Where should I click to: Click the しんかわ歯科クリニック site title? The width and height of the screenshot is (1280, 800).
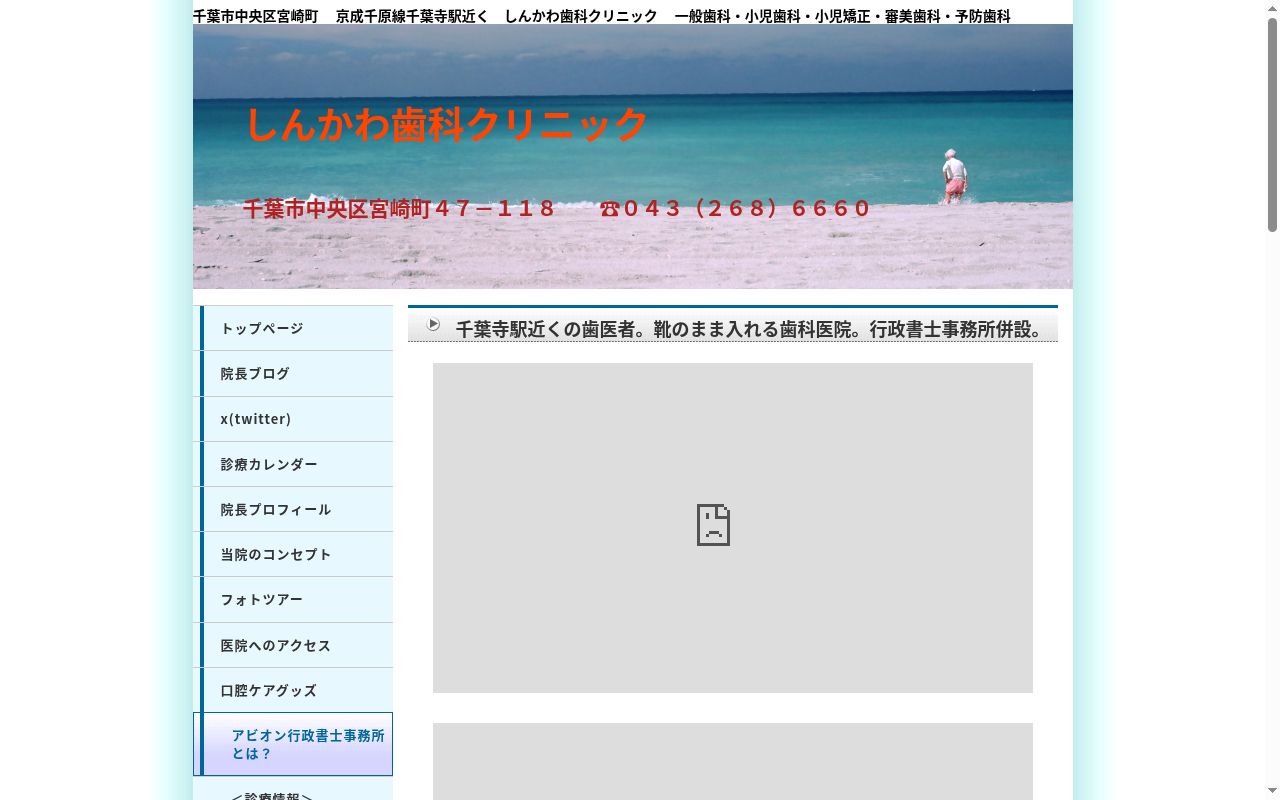[447, 125]
